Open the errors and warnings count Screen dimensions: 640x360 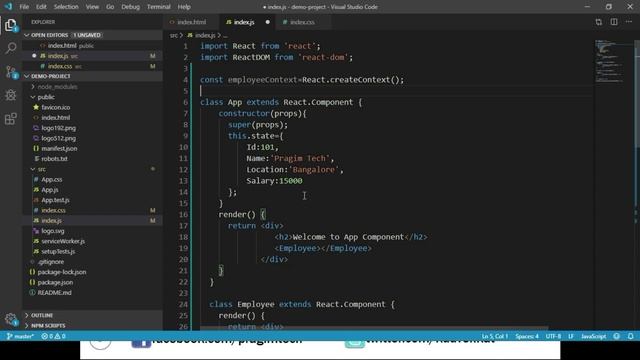point(53,336)
